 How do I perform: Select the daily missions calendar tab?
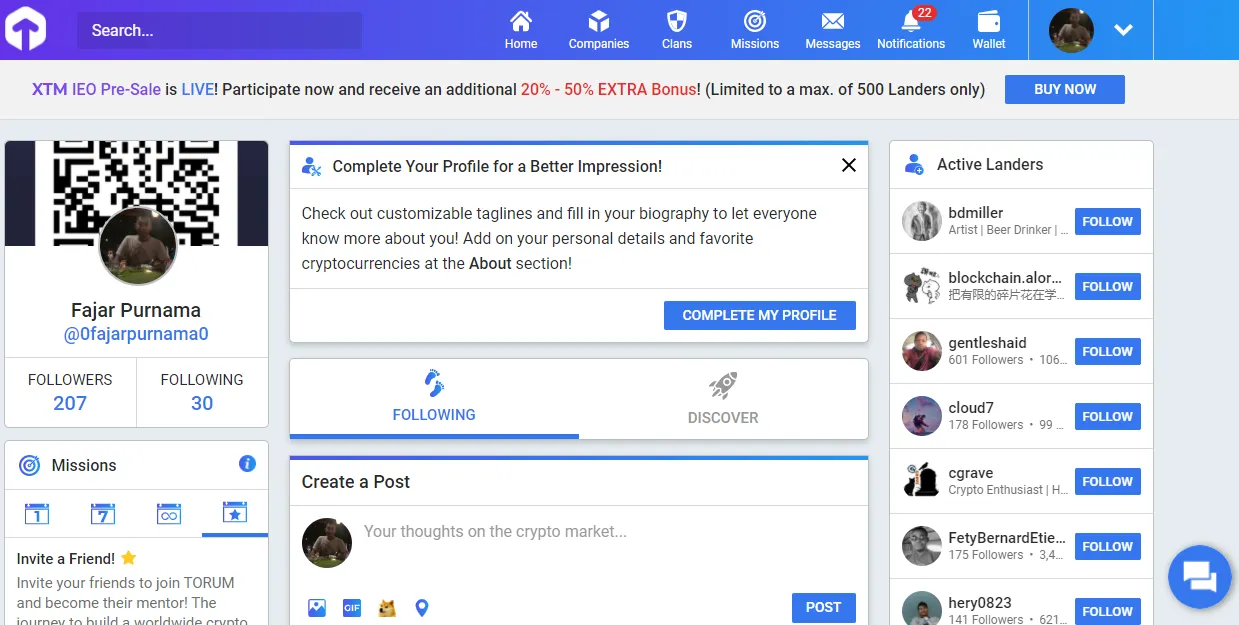coord(37,514)
